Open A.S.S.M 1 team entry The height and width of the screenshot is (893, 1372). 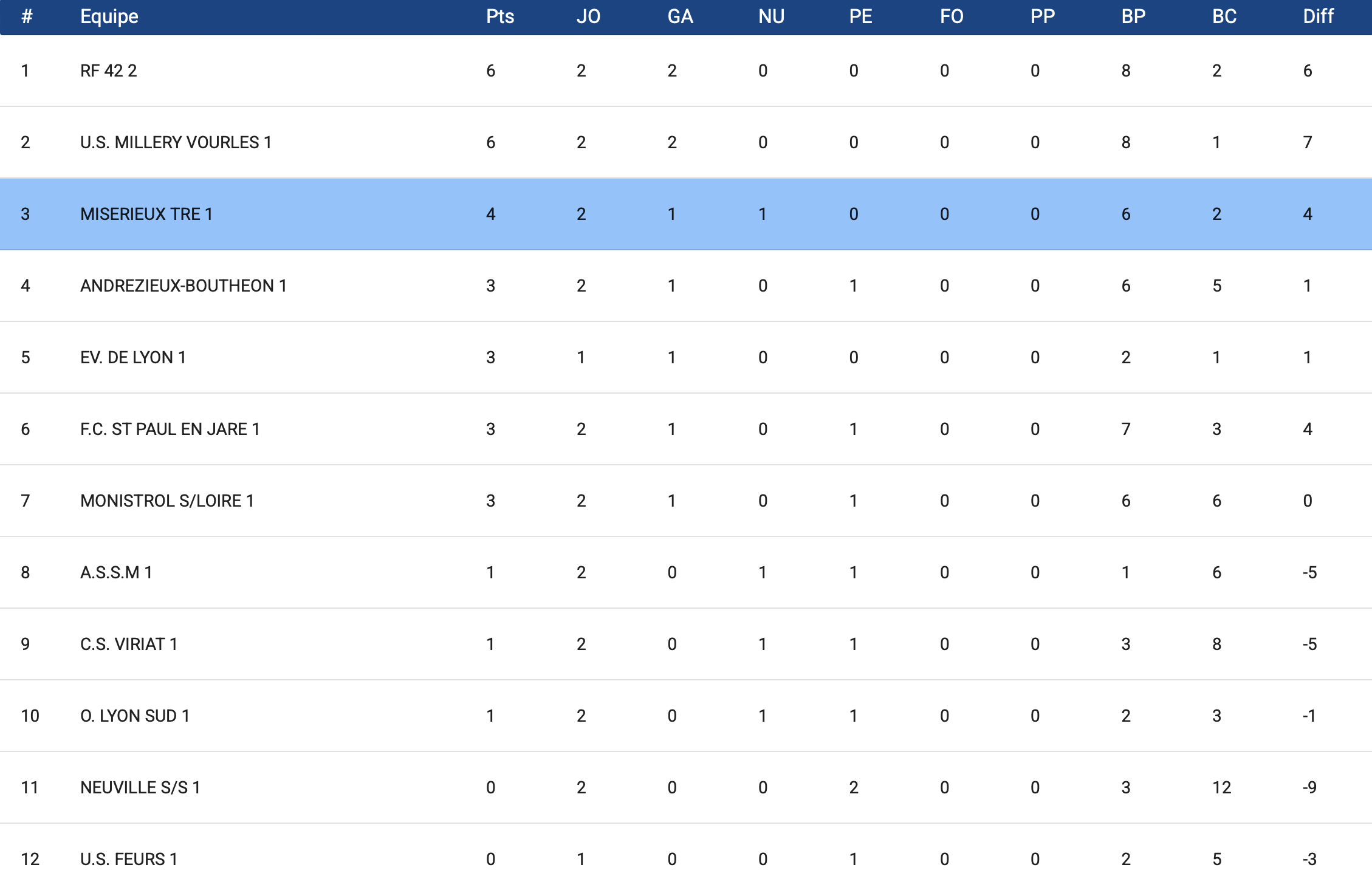116,573
